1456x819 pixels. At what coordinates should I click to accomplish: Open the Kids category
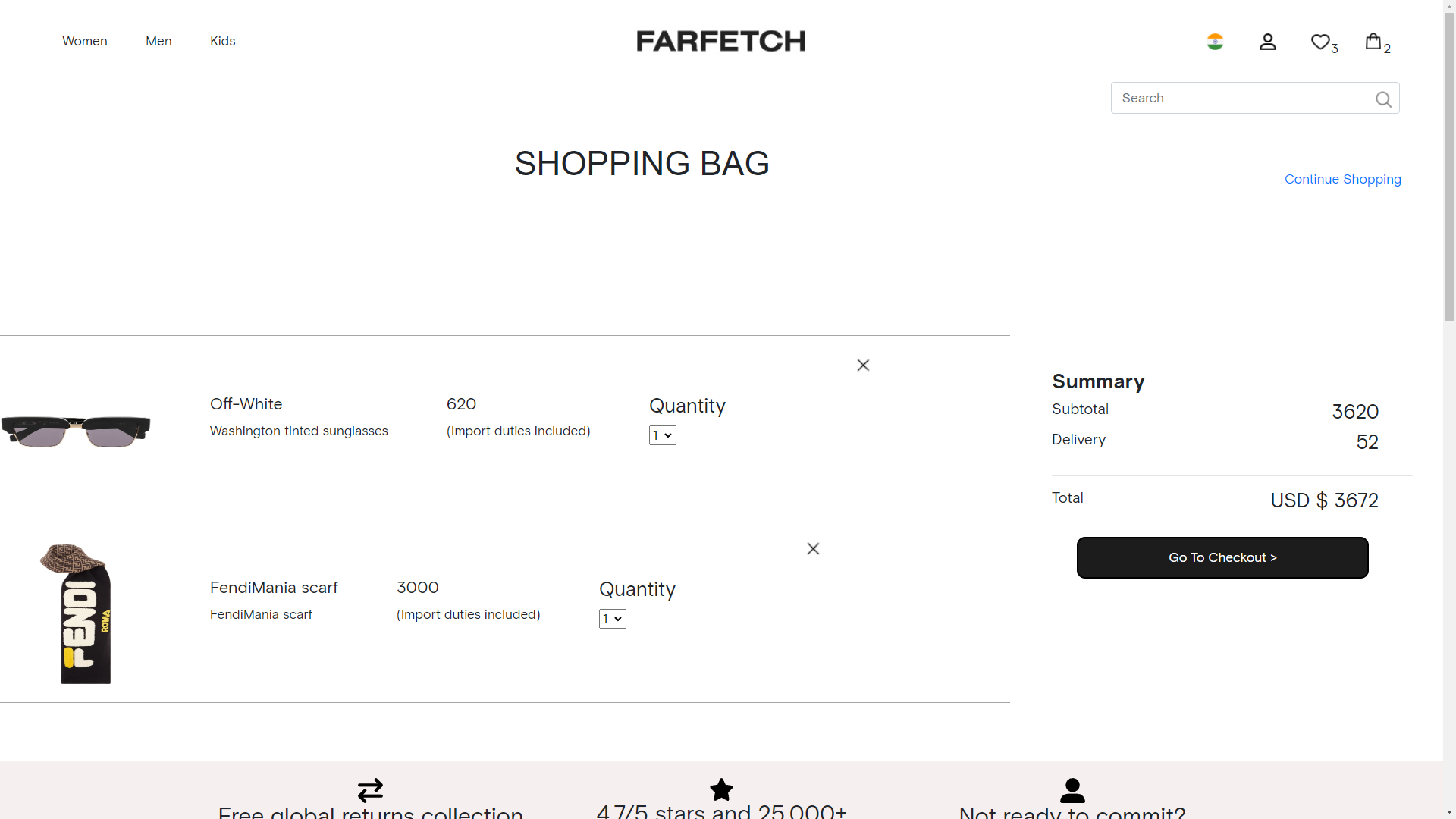tap(222, 41)
